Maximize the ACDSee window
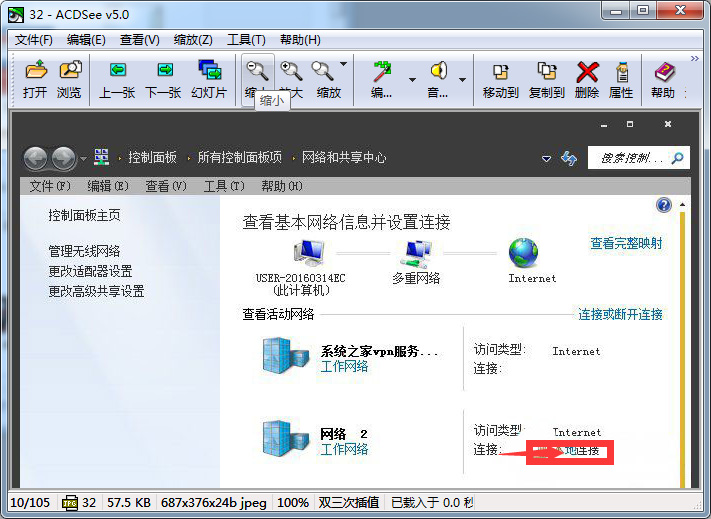 click(x=643, y=10)
